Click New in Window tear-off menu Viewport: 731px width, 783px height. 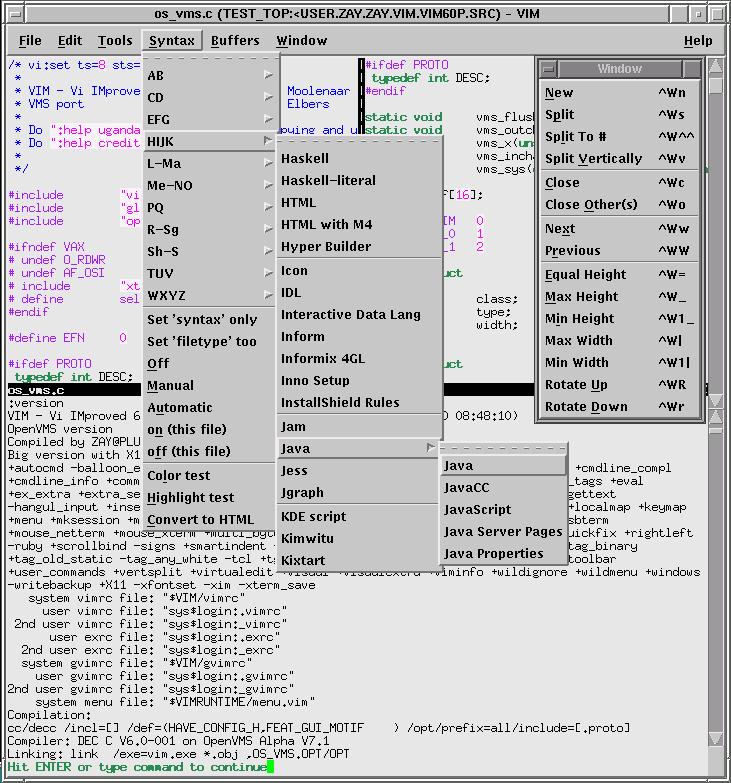click(x=619, y=93)
